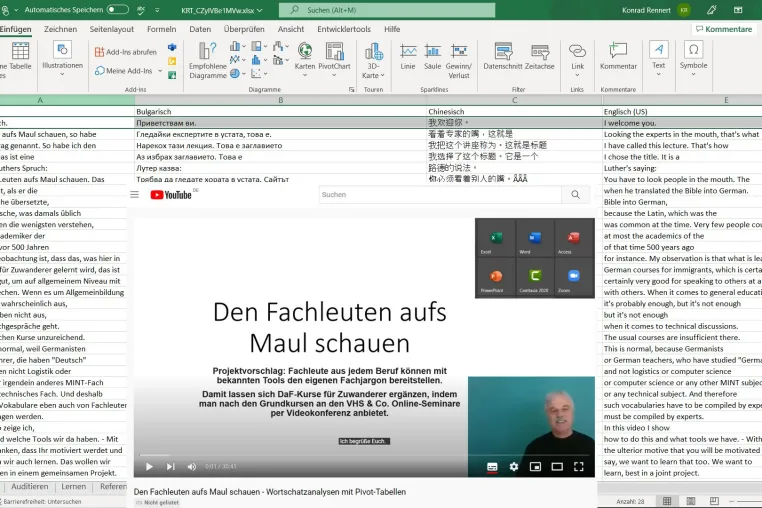This screenshot has width=762, height=508.
Task: Select column B header
Action: [280, 100]
